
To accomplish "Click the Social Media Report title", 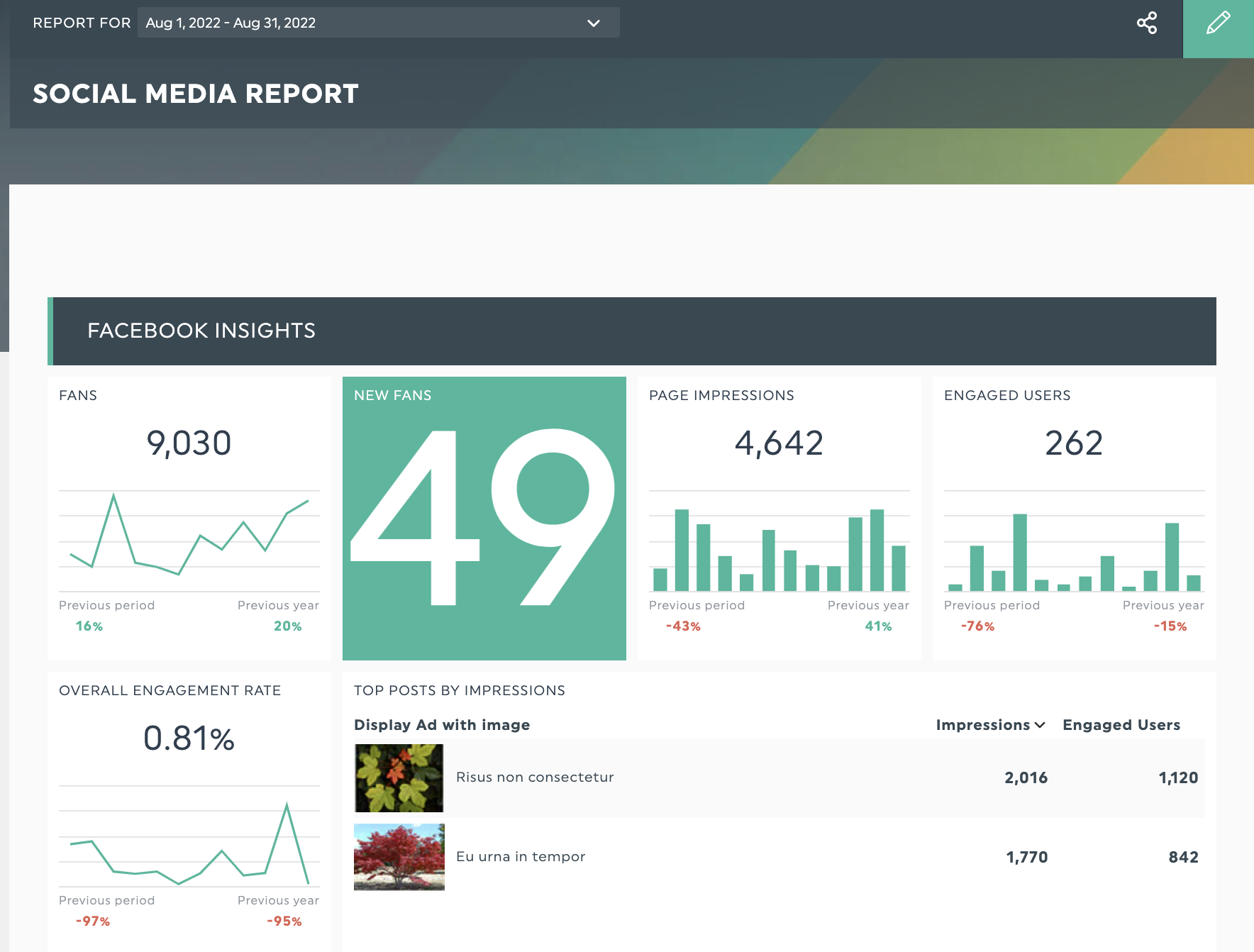I will click(x=196, y=94).
